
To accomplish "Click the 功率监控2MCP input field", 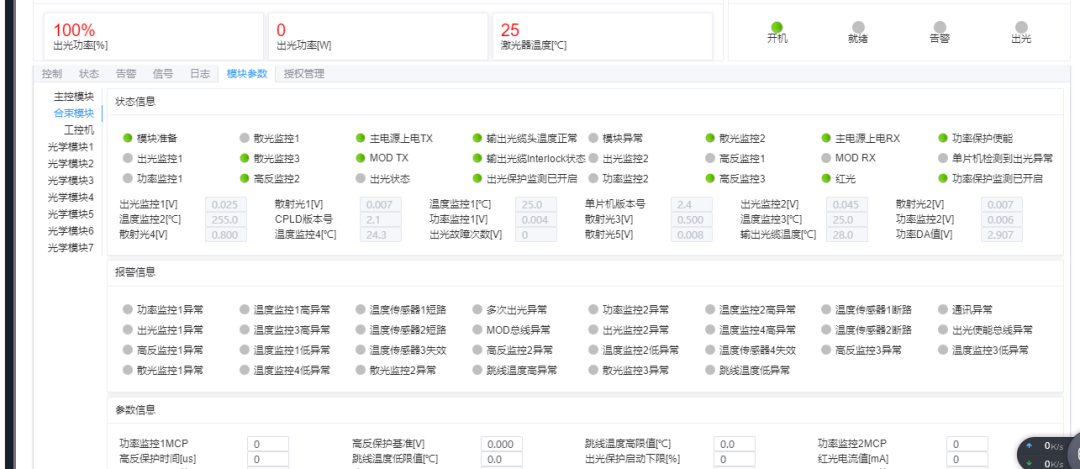I will tap(967, 444).
